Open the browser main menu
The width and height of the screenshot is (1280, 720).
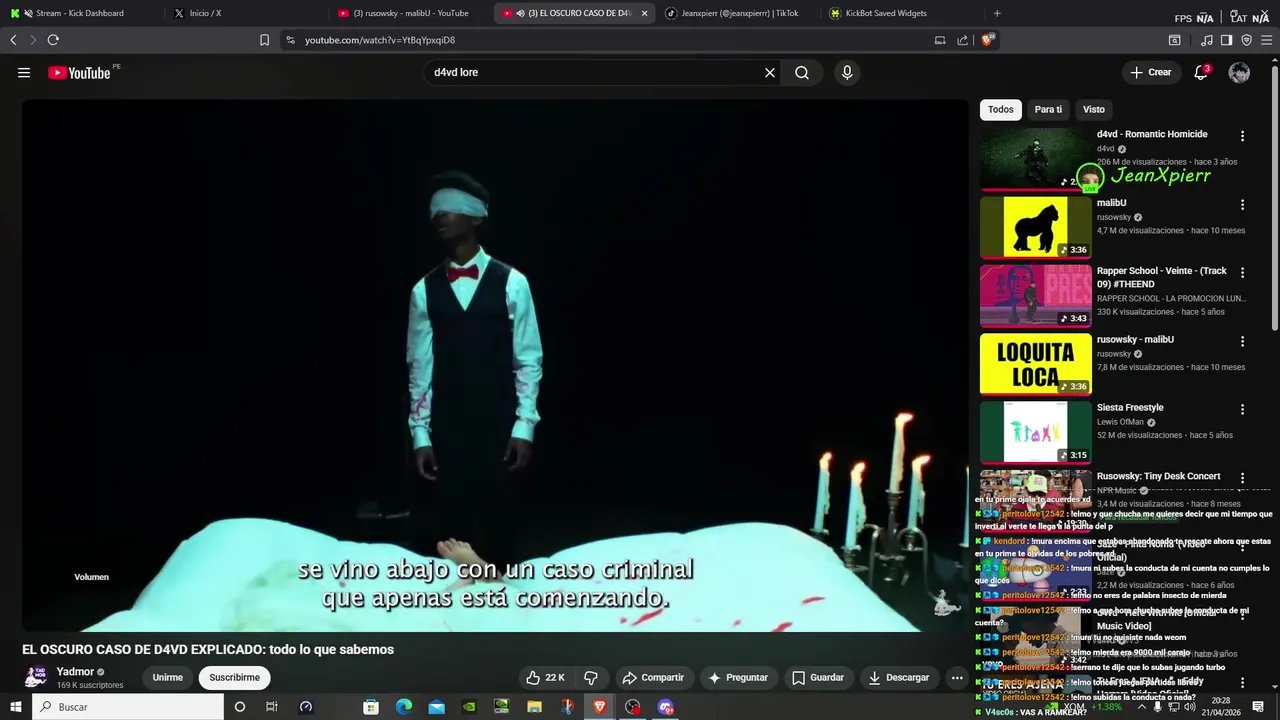(1266, 40)
